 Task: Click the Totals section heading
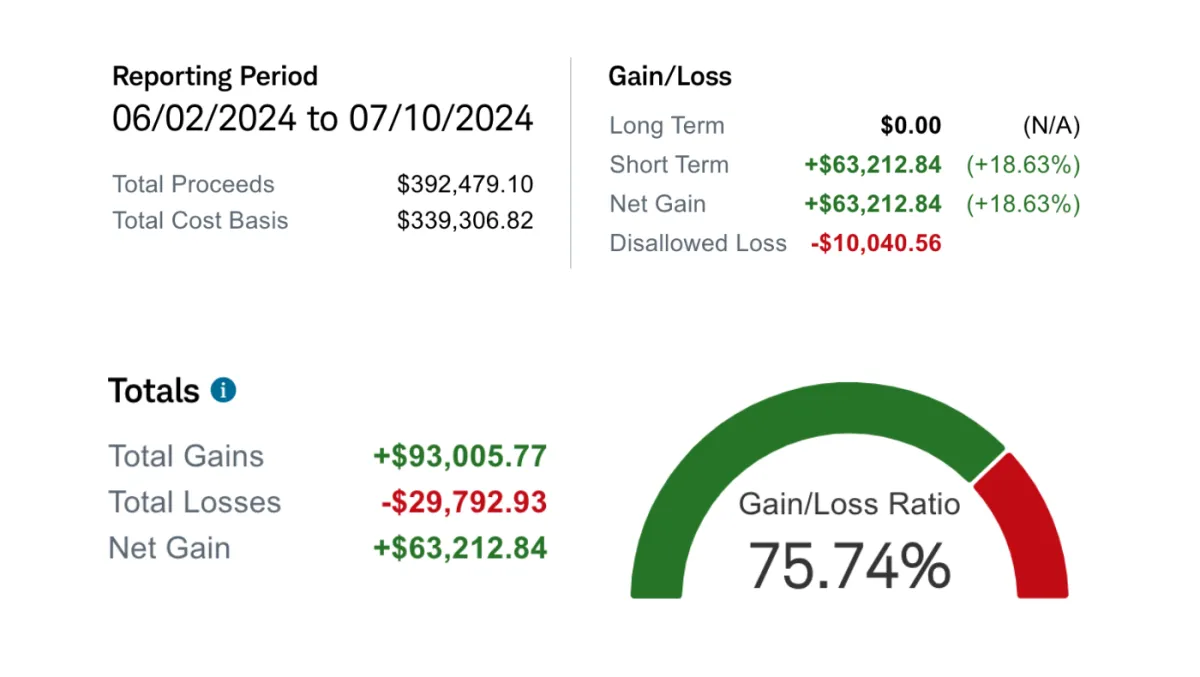(x=154, y=390)
